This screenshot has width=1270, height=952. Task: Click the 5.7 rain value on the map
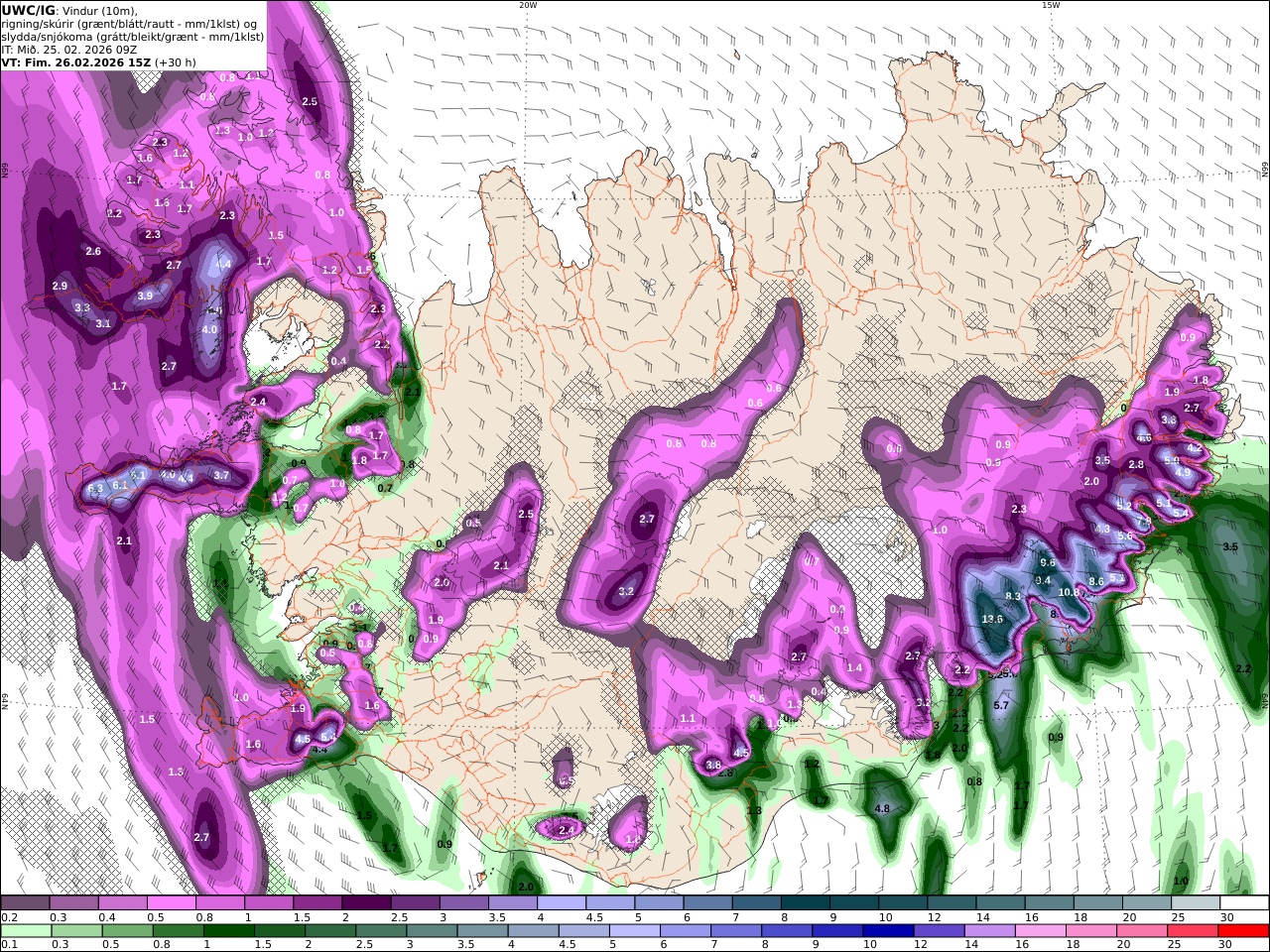[x=1001, y=705]
